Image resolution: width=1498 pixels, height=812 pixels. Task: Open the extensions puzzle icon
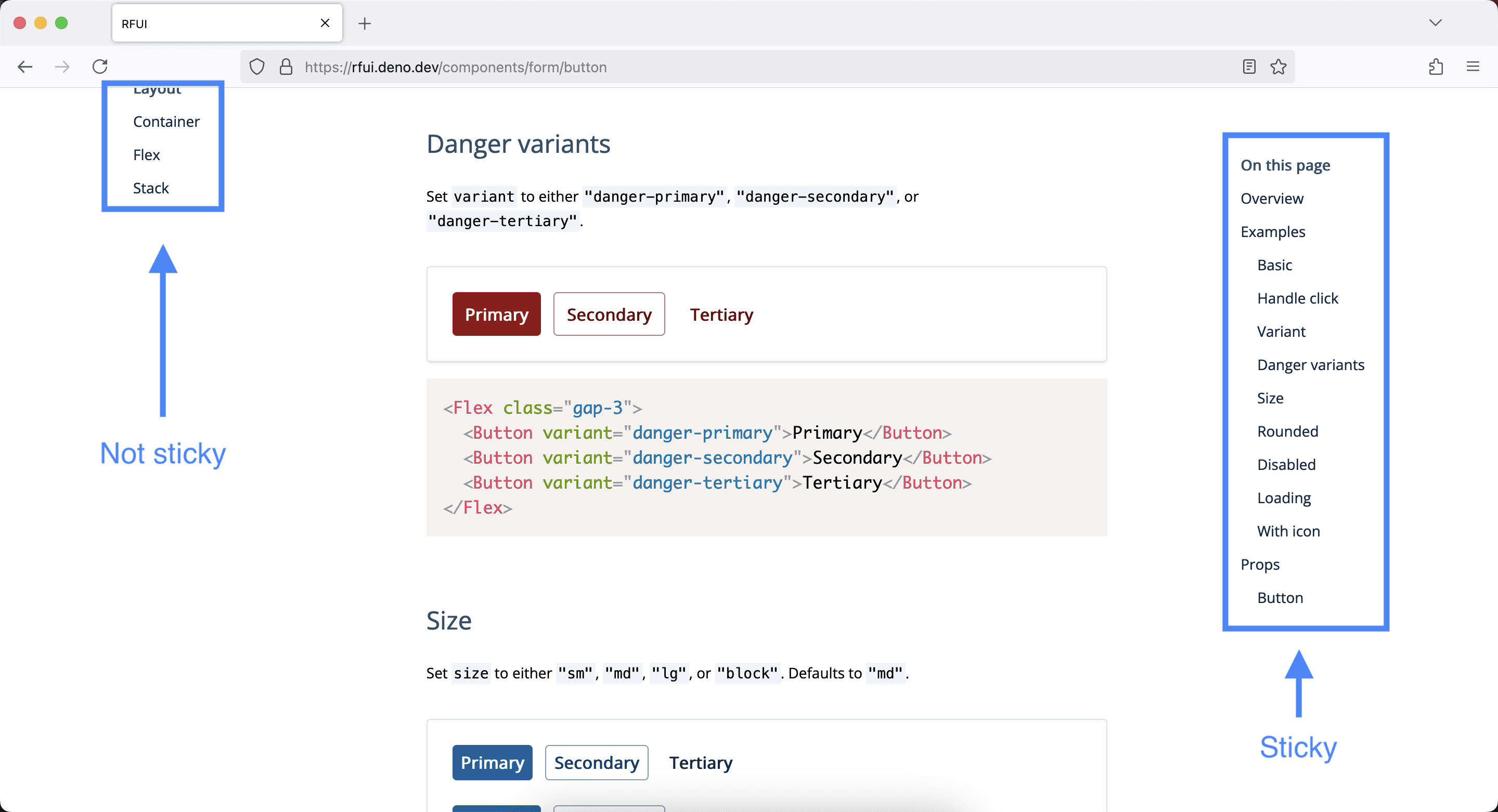point(1436,67)
